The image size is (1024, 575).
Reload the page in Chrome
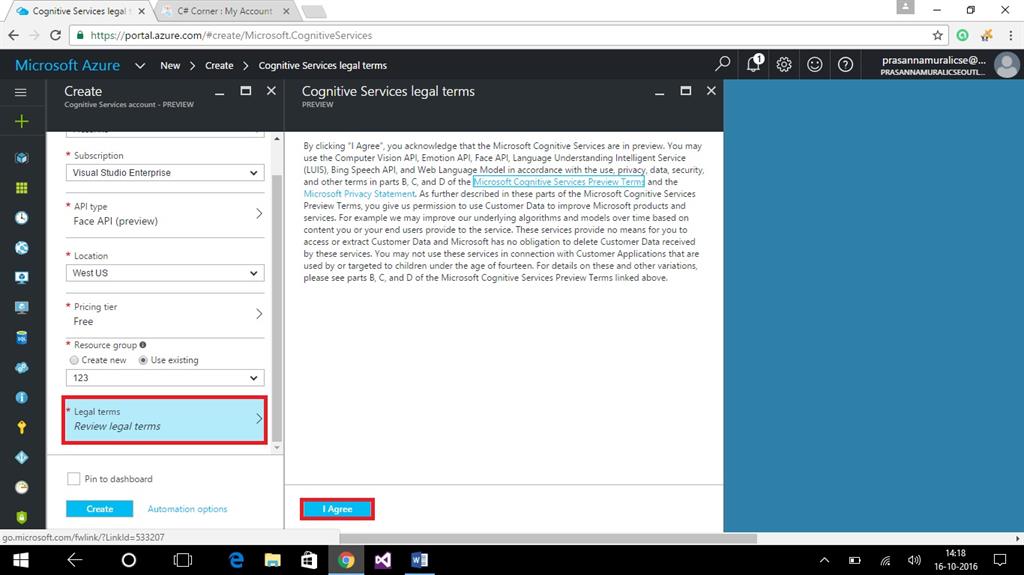56,35
